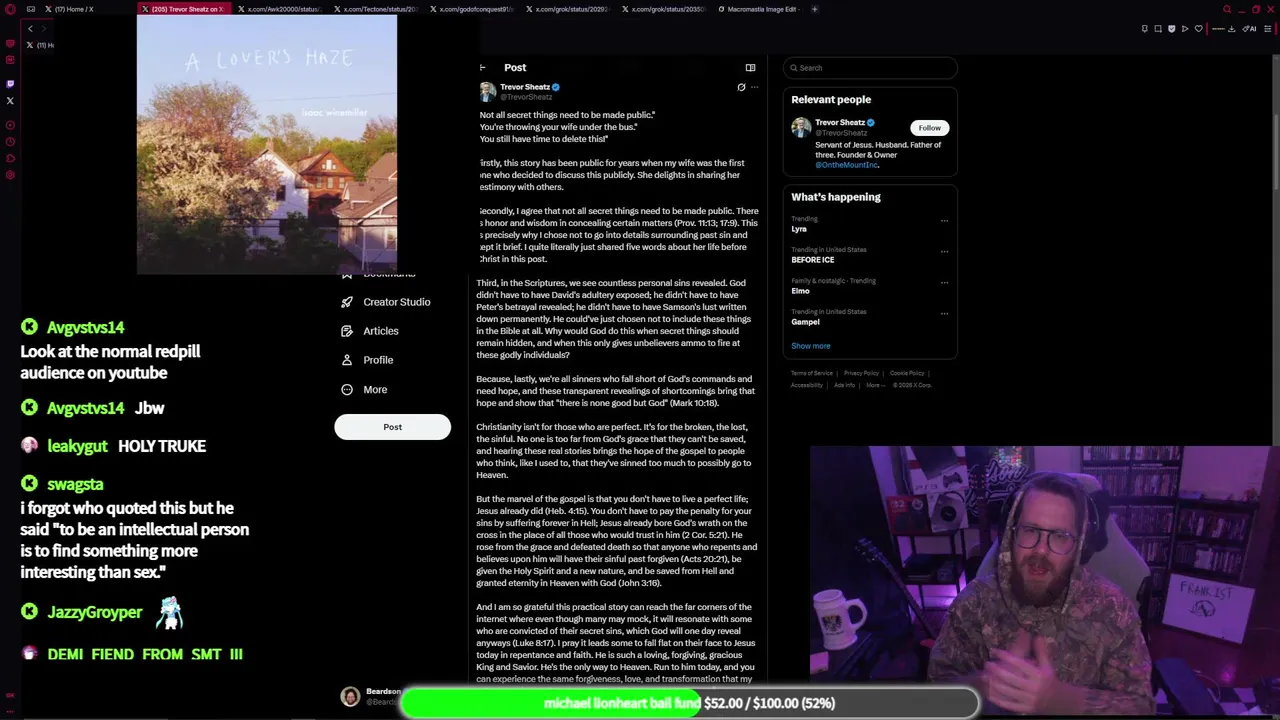Open options for the Elmo trend
1280x720 pixels.
click(x=944, y=283)
